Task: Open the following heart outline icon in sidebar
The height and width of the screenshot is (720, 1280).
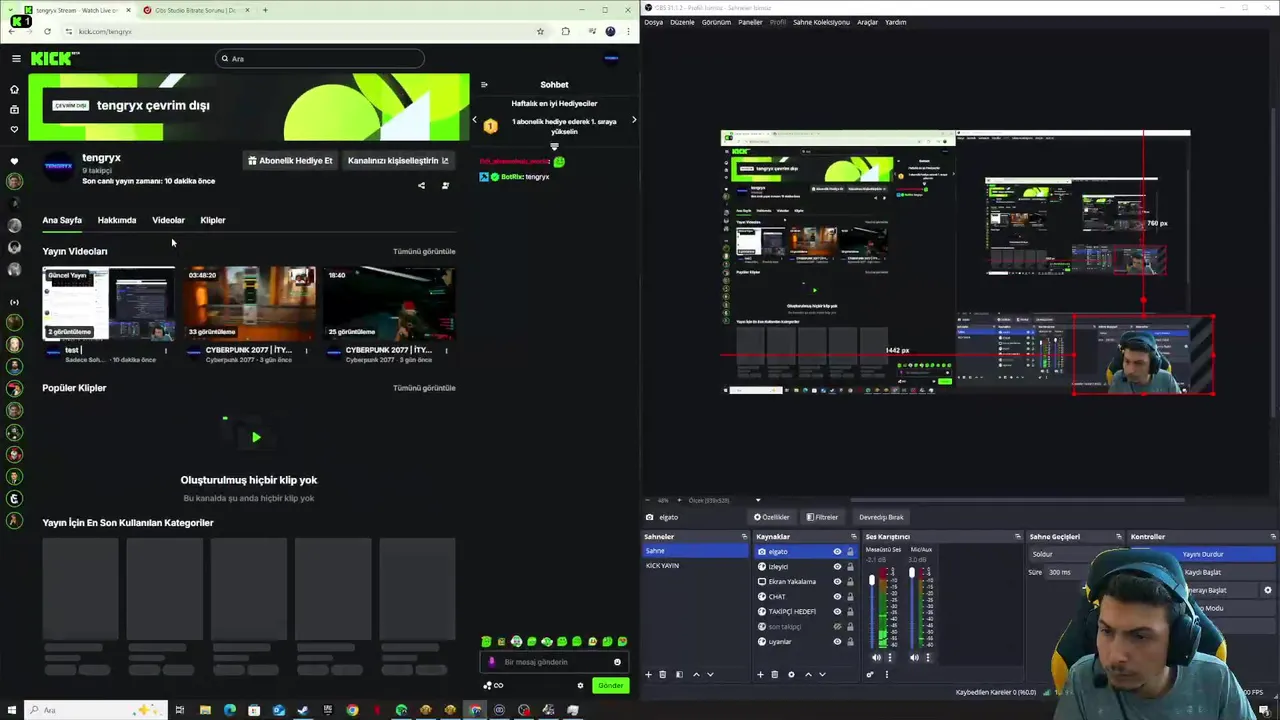Action: pyautogui.click(x=14, y=129)
